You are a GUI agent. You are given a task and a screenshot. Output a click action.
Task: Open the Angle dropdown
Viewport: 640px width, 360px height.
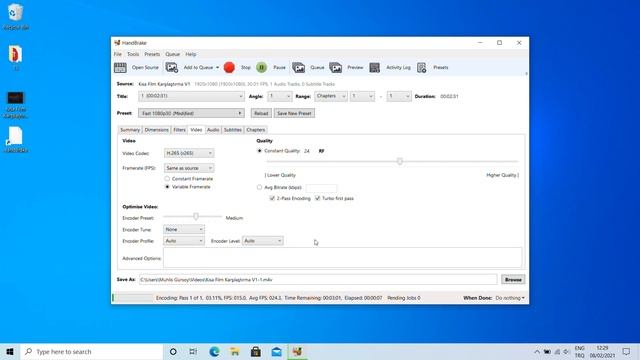click(x=280, y=96)
